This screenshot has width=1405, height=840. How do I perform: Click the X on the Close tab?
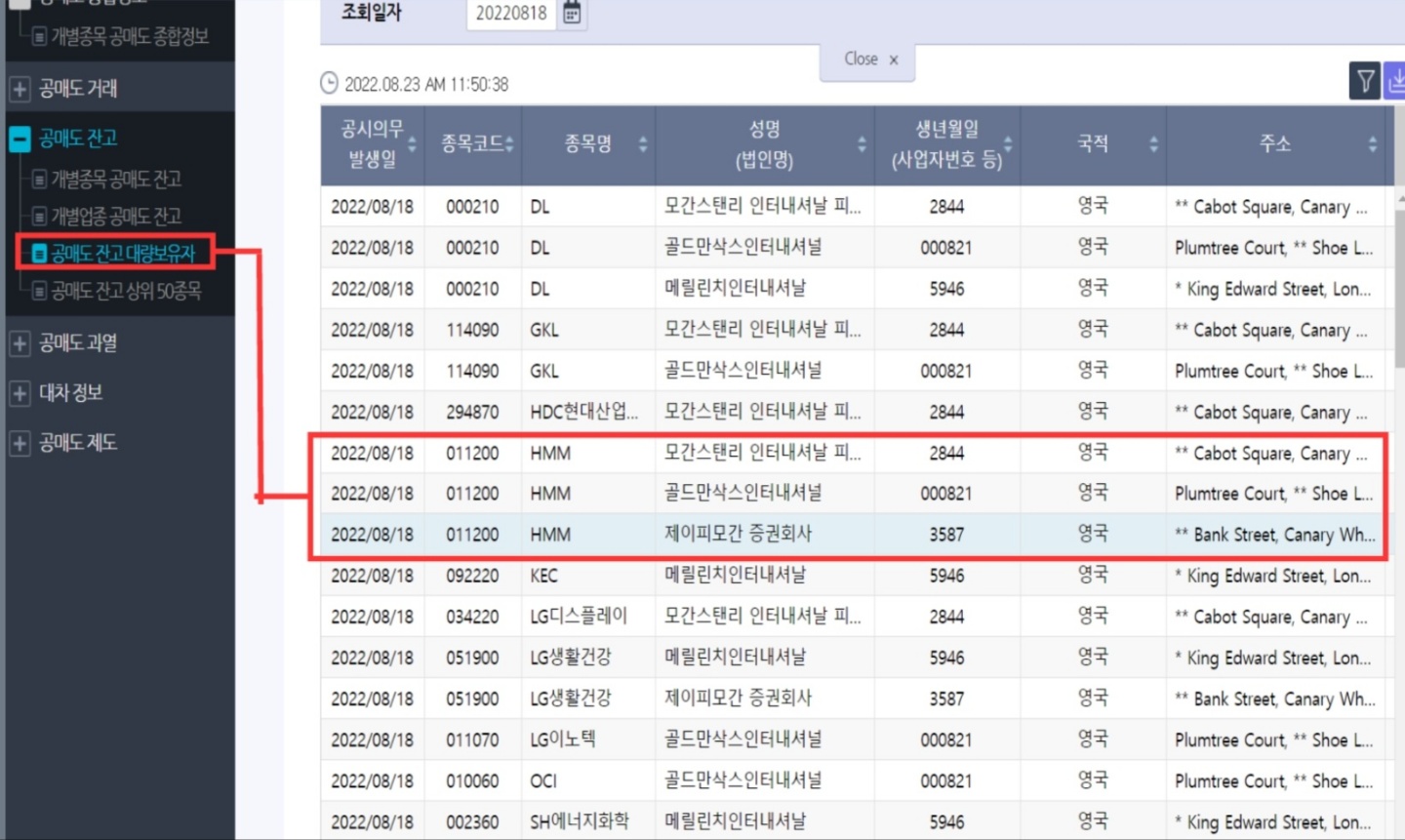[x=894, y=60]
